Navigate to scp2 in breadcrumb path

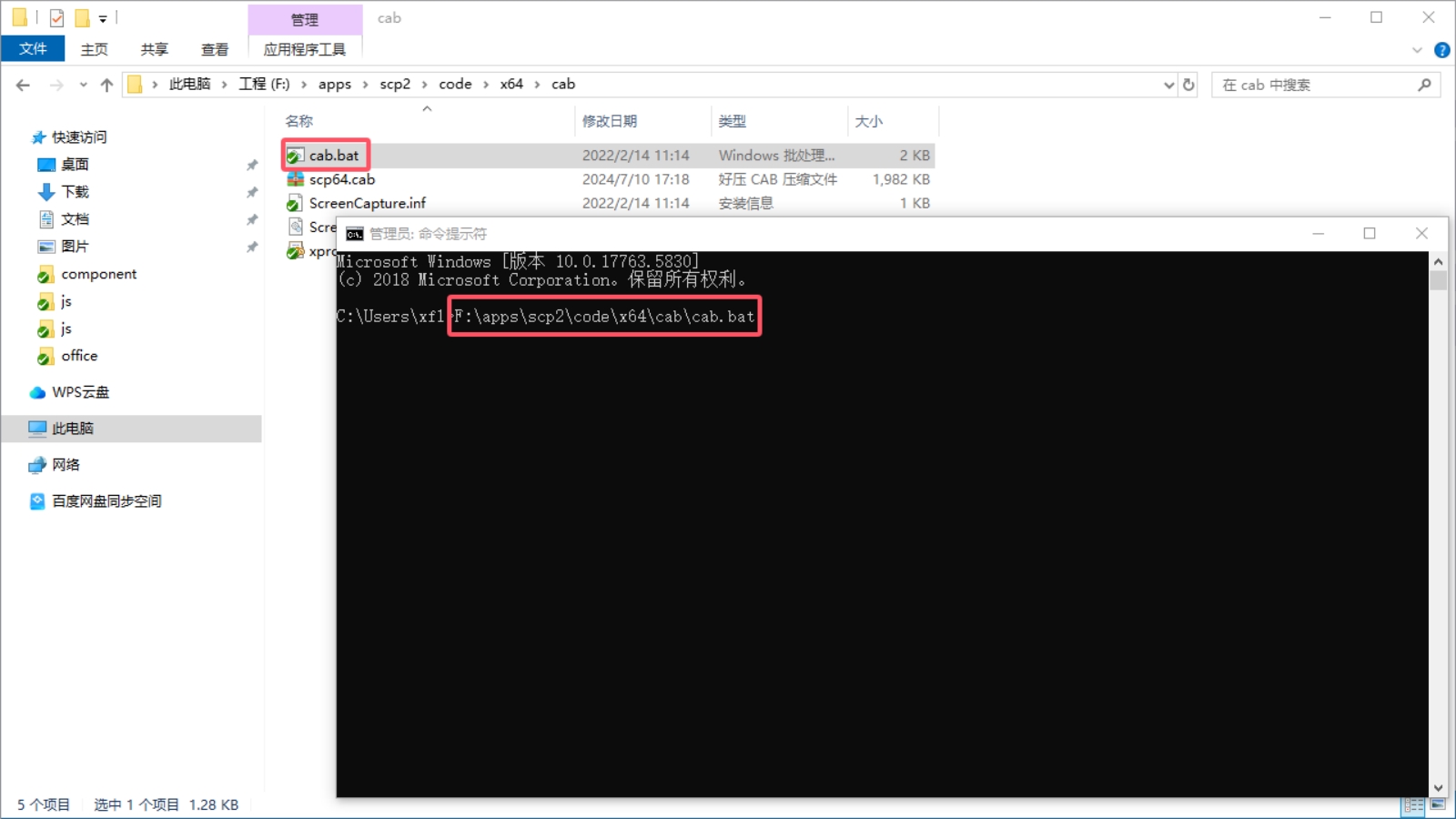pyautogui.click(x=395, y=84)
